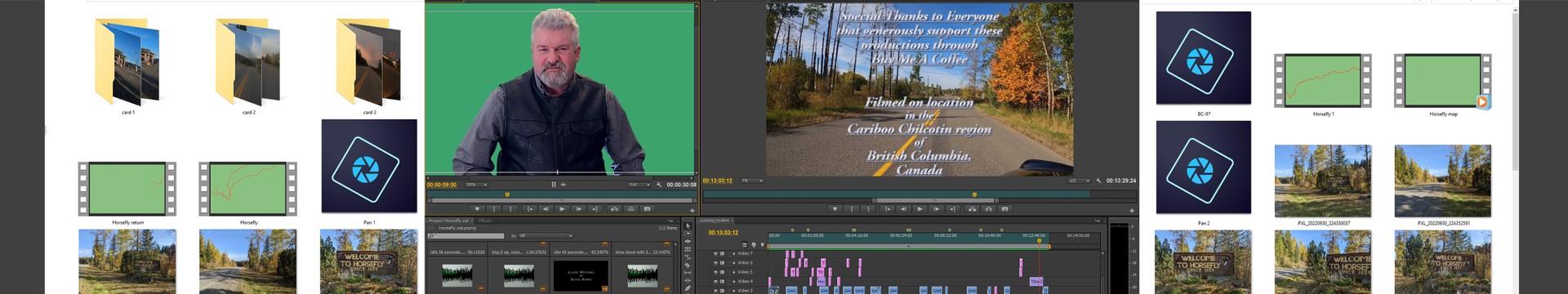This screenshot has height=294, width=1568.
Task: Lift selection in Program monitor
Action: 972,209
